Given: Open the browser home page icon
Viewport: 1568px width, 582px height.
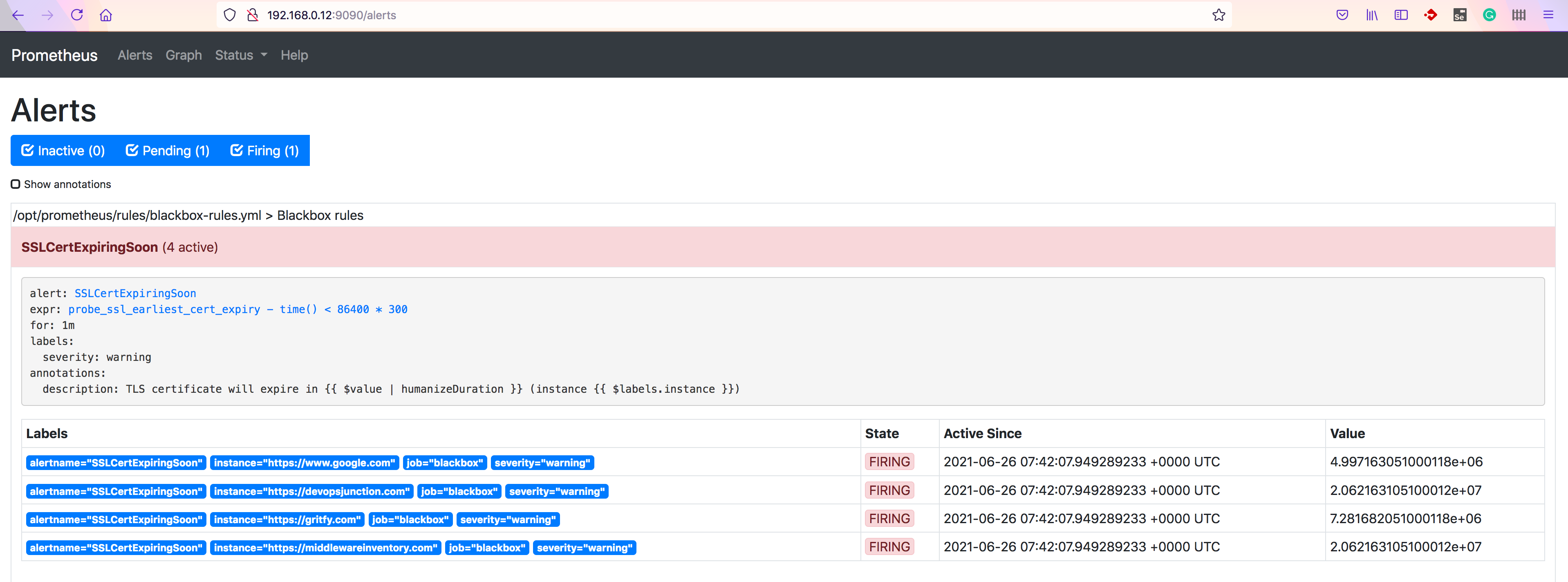Looking at the screenshot, I should (106, 15).
